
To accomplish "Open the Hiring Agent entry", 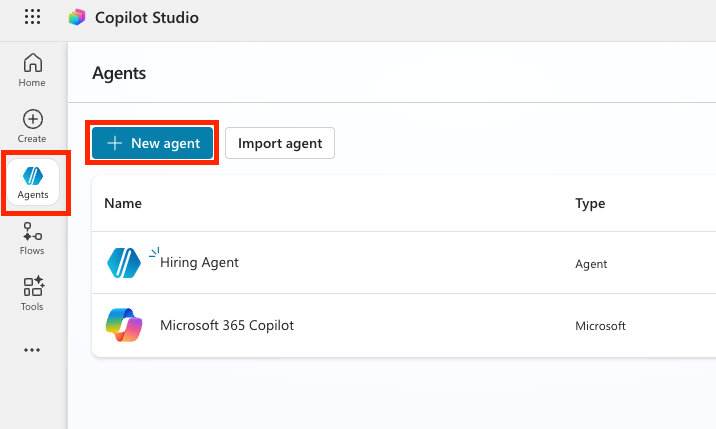I will tap(199, 262).
